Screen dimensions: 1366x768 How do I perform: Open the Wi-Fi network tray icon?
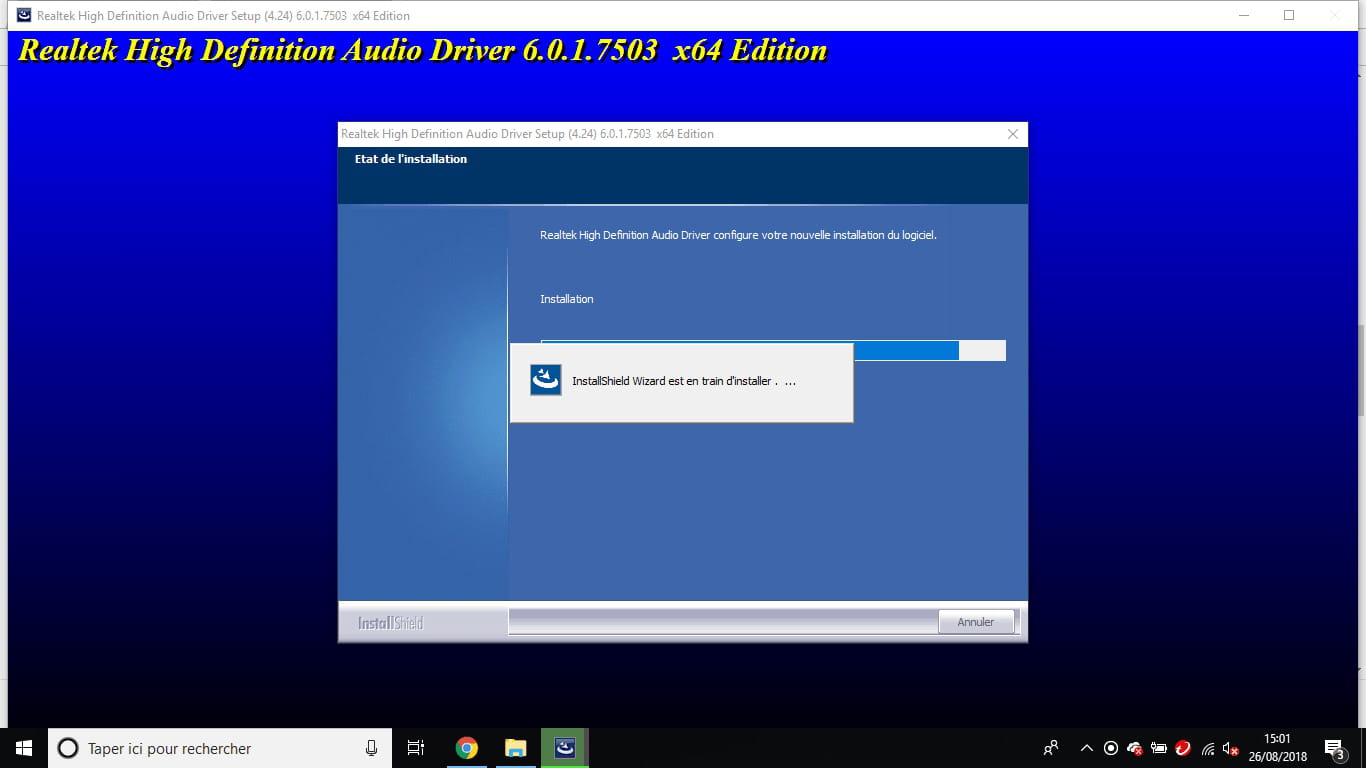tap(1208, 748)
